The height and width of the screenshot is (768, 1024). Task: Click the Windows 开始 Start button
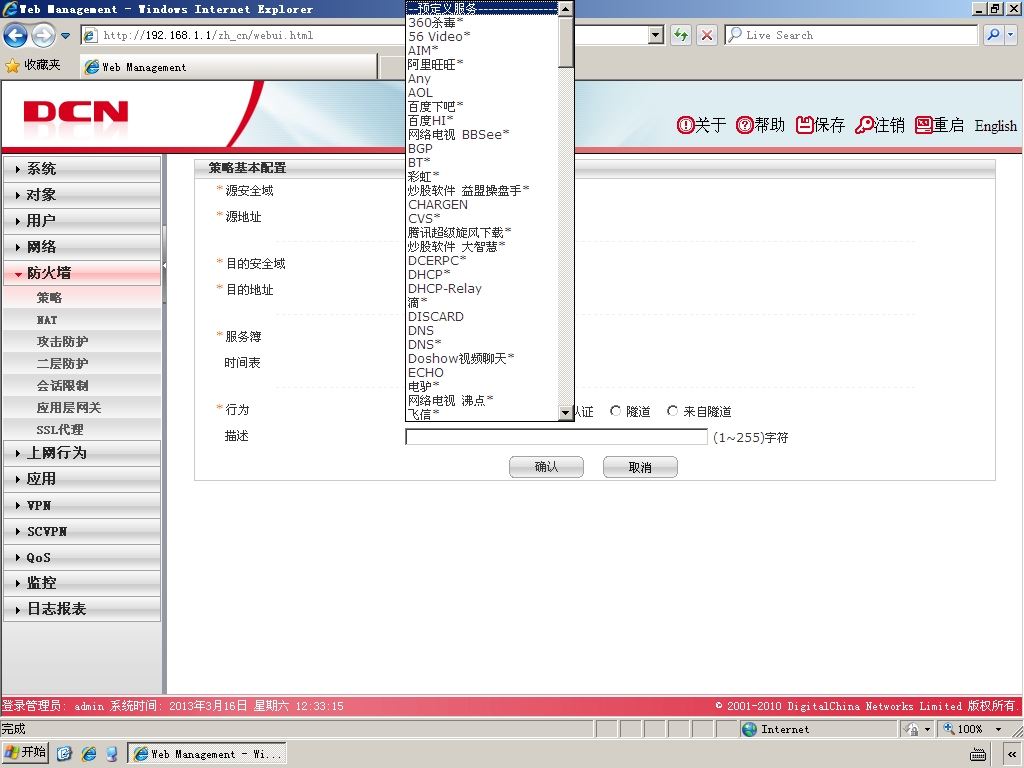coord(25,753)
